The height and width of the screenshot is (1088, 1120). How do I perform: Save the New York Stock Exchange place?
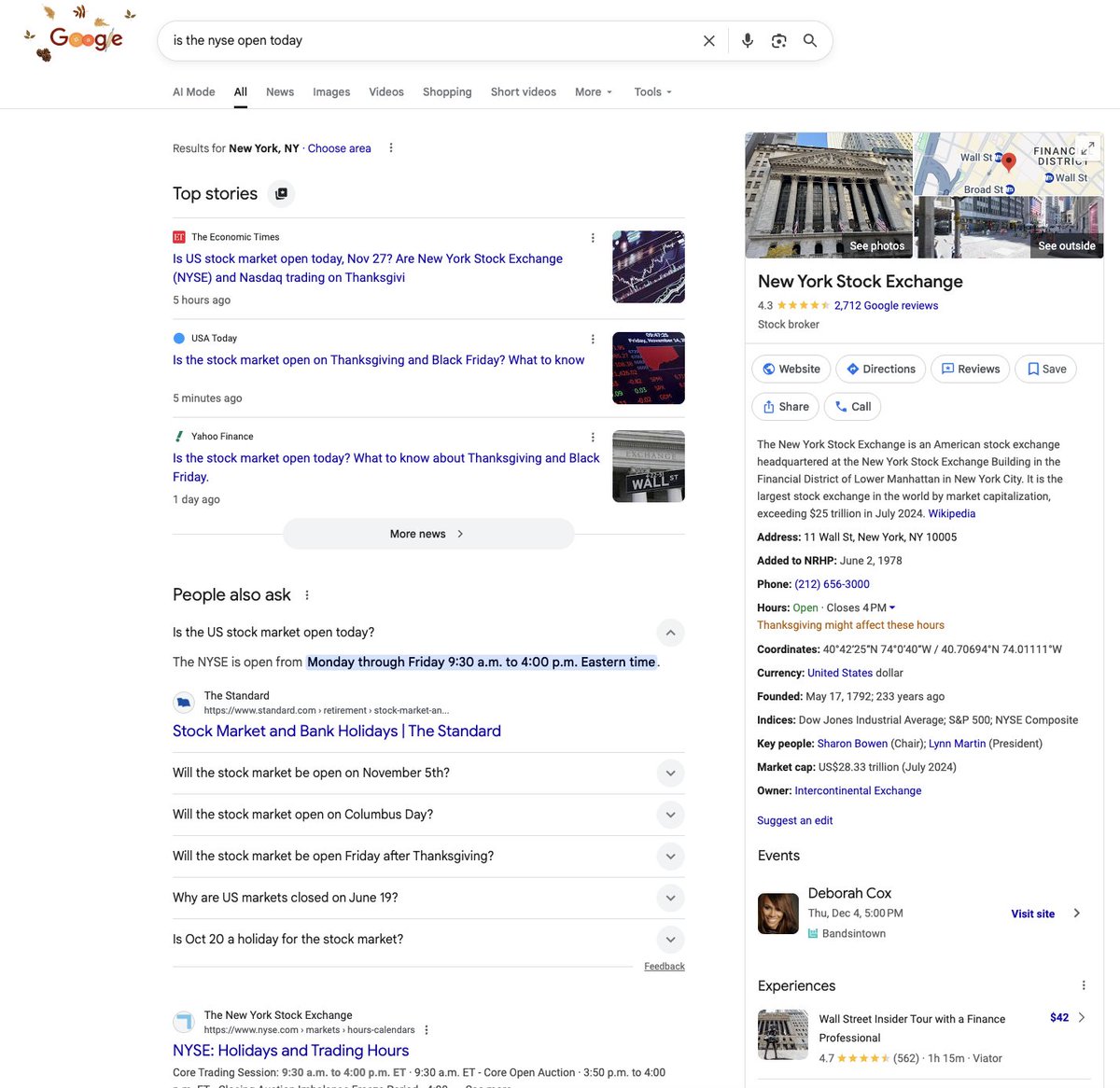[1046, 369]
